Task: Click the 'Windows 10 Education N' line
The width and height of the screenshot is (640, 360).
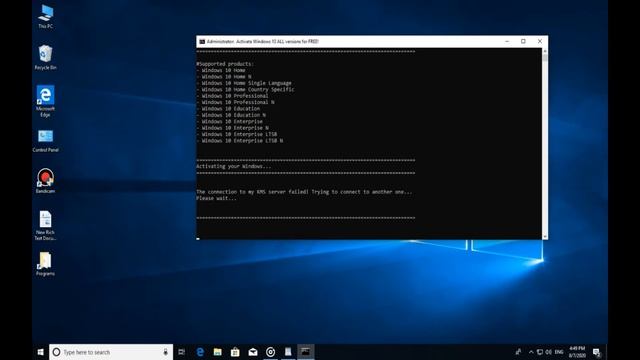Action: (x=233, y=115)
